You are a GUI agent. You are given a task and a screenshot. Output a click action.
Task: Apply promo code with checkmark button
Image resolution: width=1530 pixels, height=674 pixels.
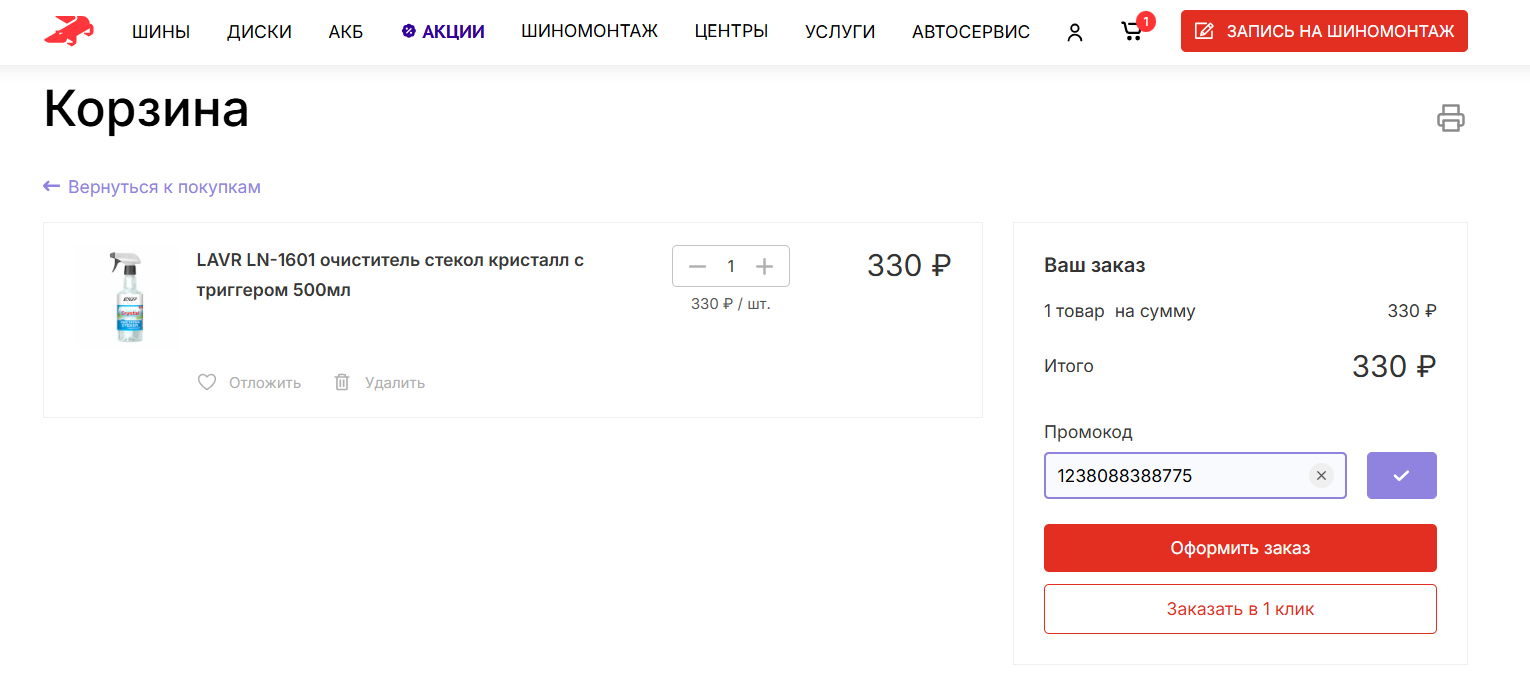coord(1401,476)
